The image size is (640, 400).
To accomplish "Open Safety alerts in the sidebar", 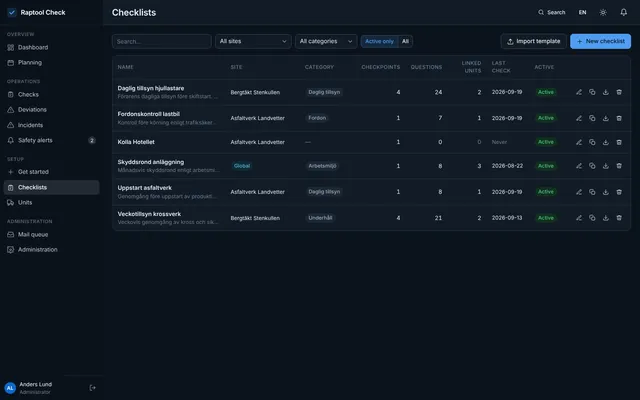I will click(x=51, y=140).
